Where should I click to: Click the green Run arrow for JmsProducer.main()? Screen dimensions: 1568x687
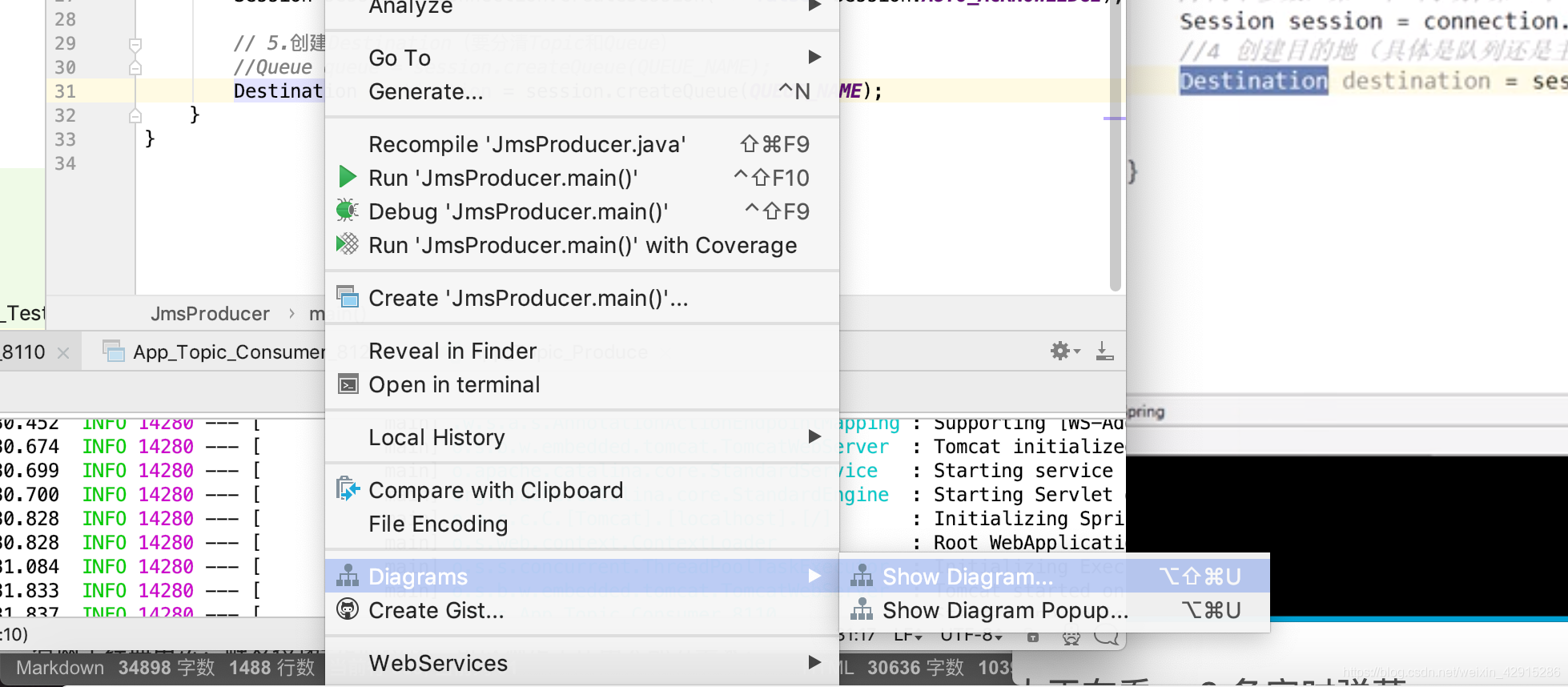tap(348, 177)
